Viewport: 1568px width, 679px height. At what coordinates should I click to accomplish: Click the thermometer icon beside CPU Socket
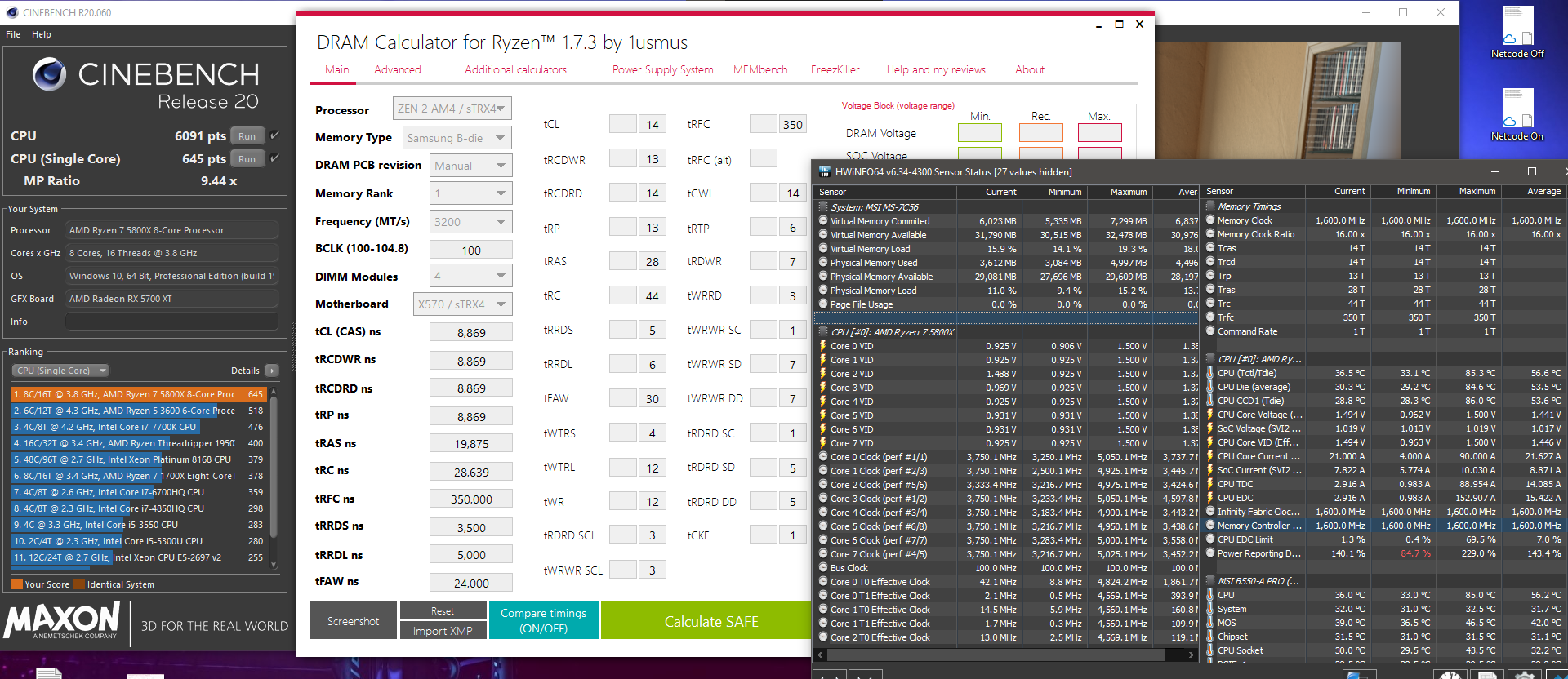[1210, 650]
